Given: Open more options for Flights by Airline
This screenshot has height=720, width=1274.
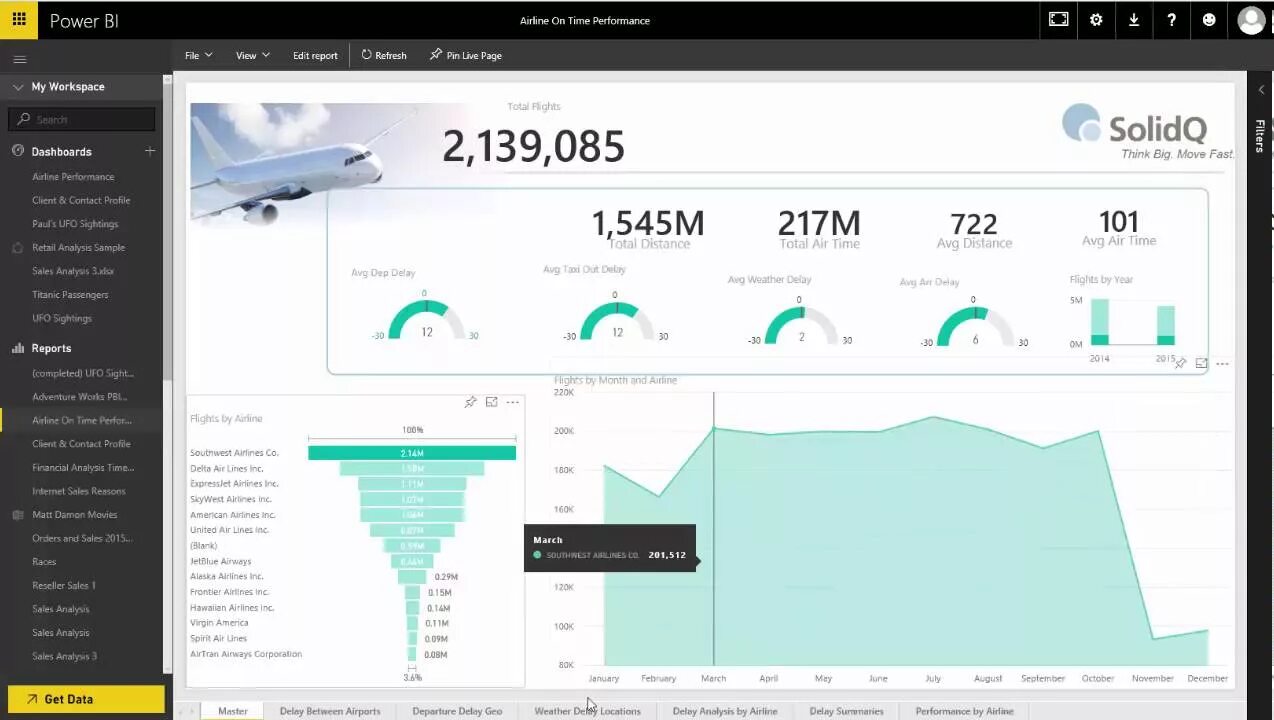Looking at the screenshot, I should (x=512, y=402).
